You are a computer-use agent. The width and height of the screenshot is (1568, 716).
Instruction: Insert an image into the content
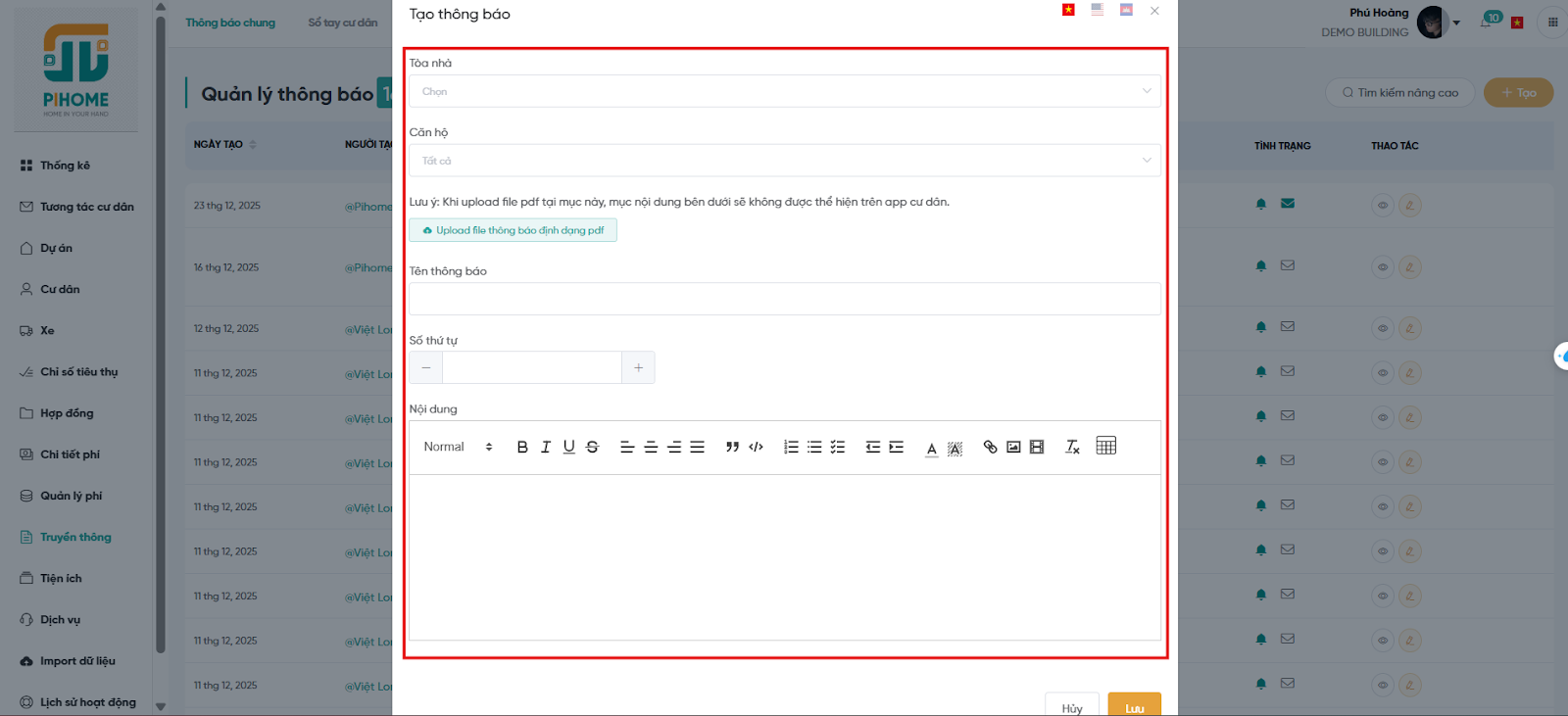click(x=1013, y=447)
